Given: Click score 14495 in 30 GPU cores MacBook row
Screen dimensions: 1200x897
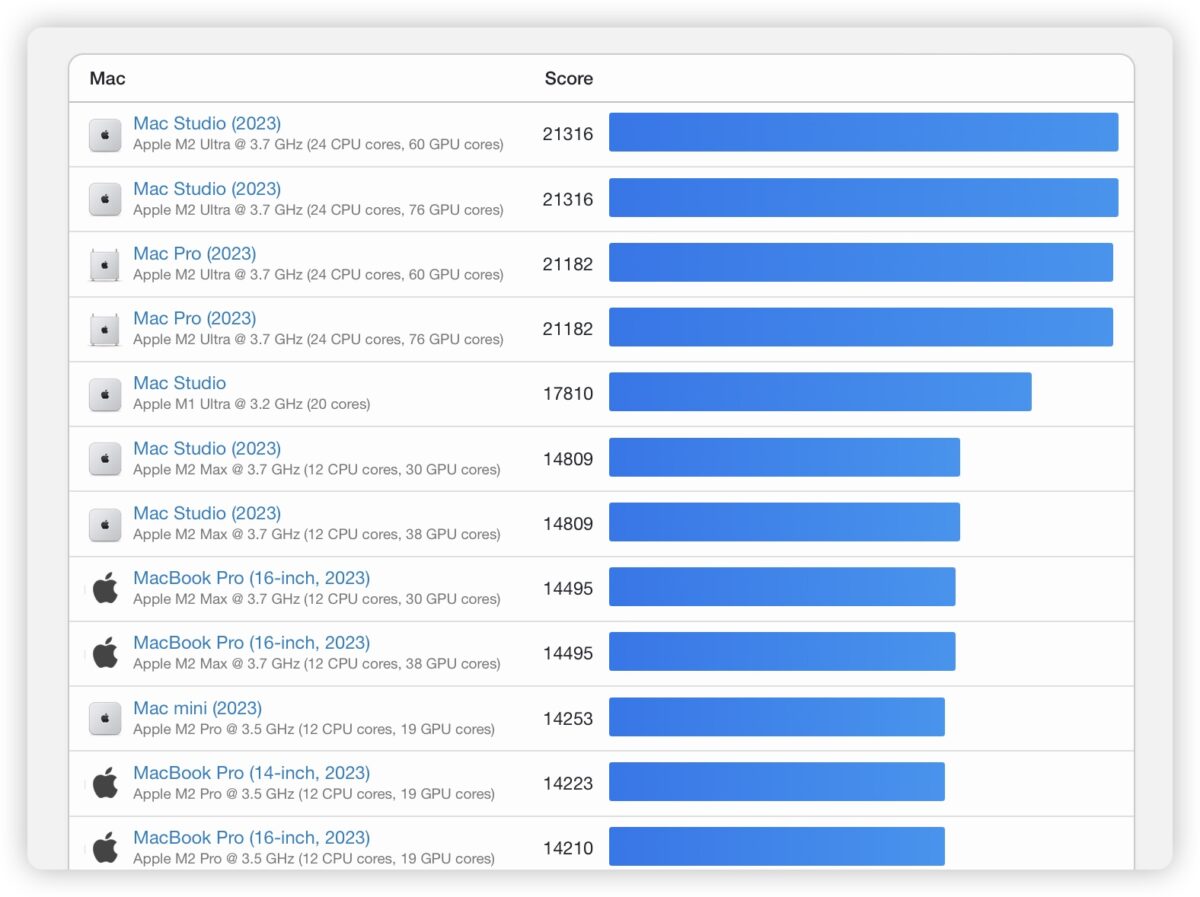Looking at the screenshot, I should click(x=568, y=589).
